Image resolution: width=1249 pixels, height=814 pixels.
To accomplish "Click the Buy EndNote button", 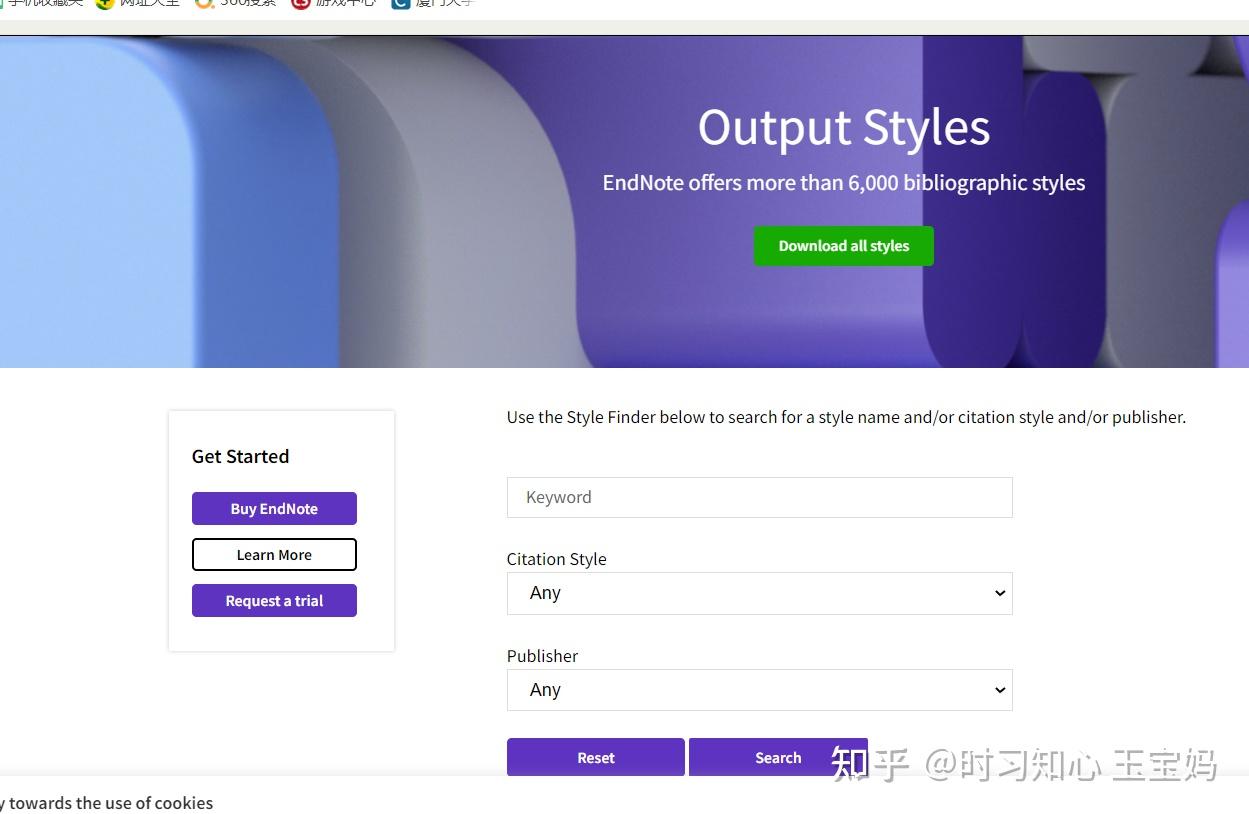I will pos(274,508).
